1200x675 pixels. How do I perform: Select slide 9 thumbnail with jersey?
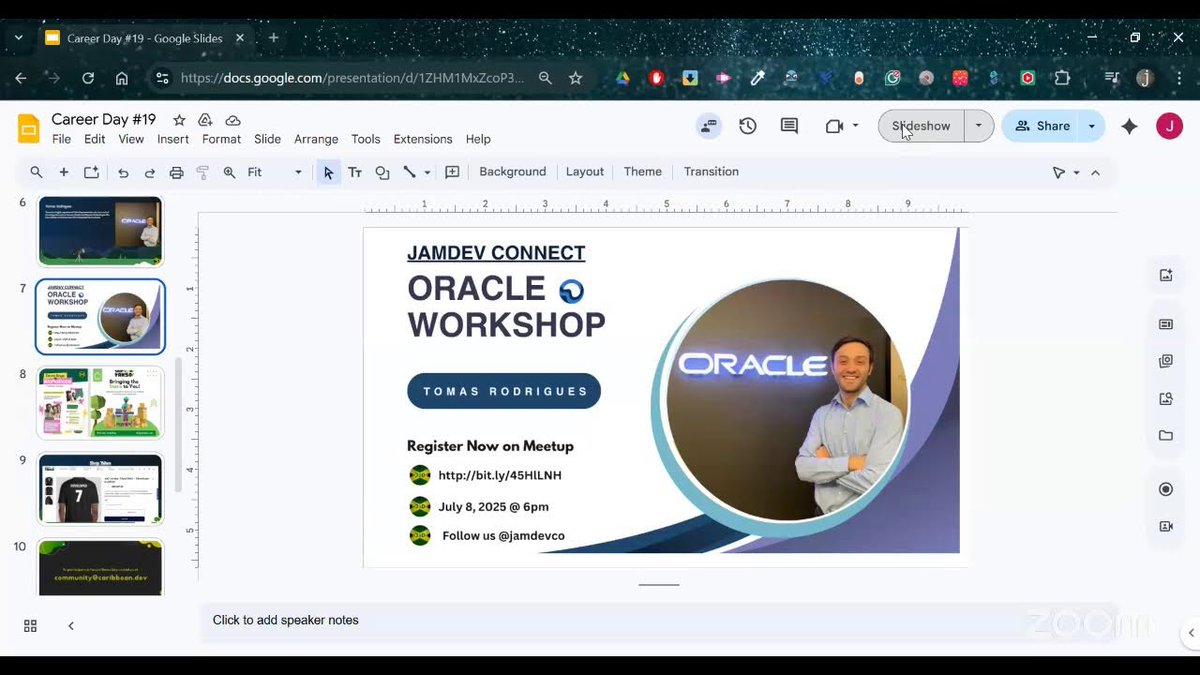pyautogui.click(x=100, y=489)
